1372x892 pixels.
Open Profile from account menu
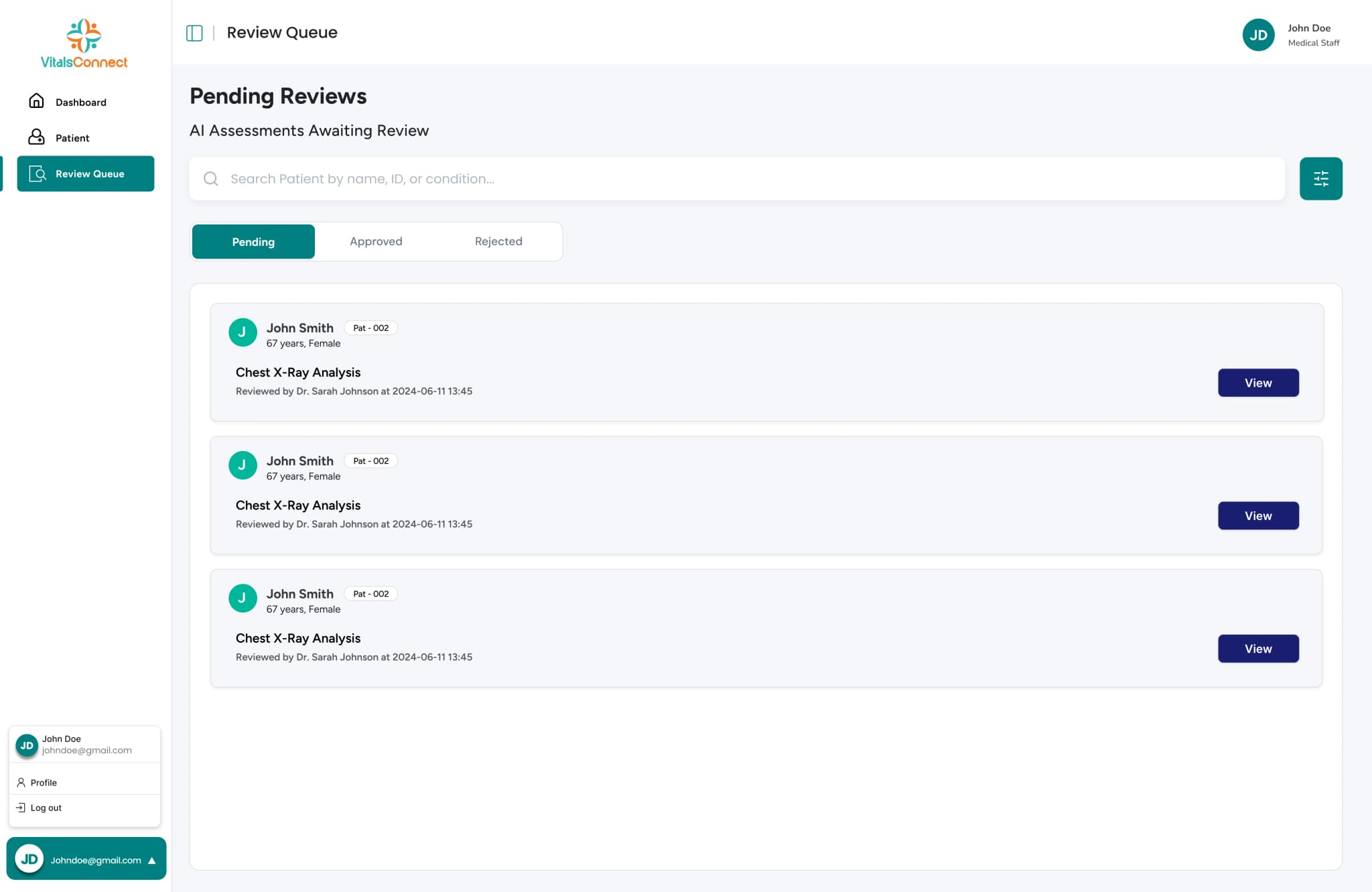[84, 782]
